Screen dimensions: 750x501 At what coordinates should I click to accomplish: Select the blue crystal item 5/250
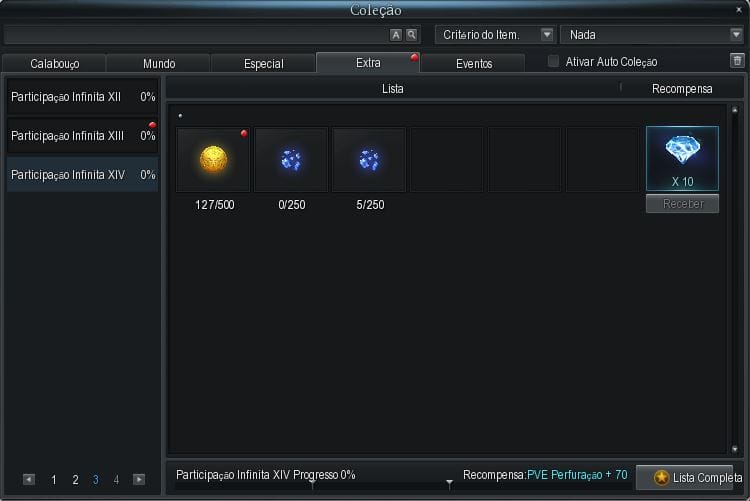tap(369, 159)
